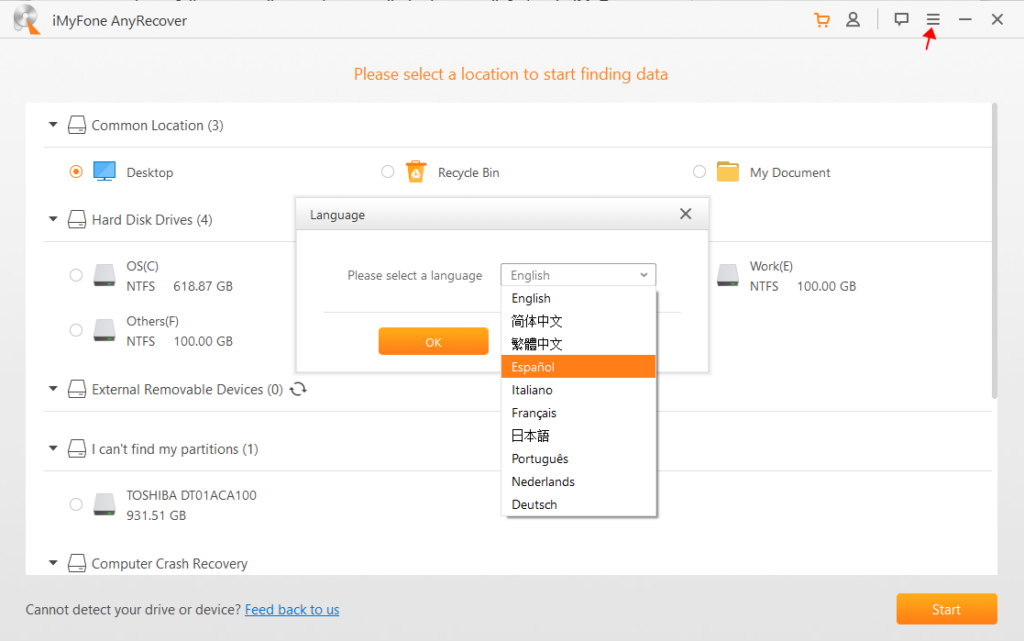
Task: Choose 简体中文 from the language list
Action: pyautogui.click(x=578, y=321)
